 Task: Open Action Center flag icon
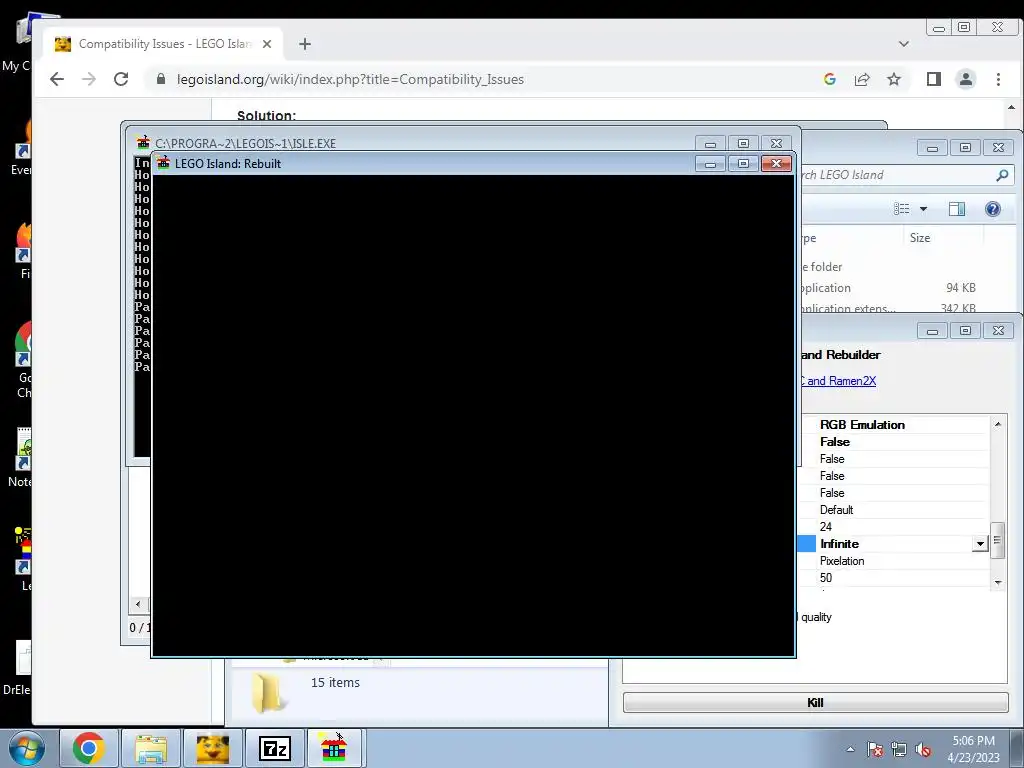coord(875,749)
